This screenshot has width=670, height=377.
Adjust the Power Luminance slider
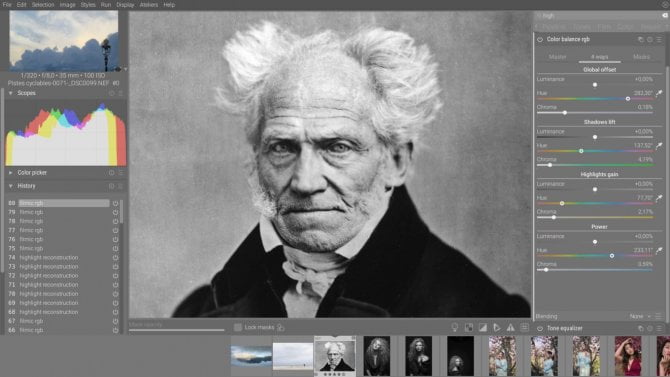pos(594,242)
